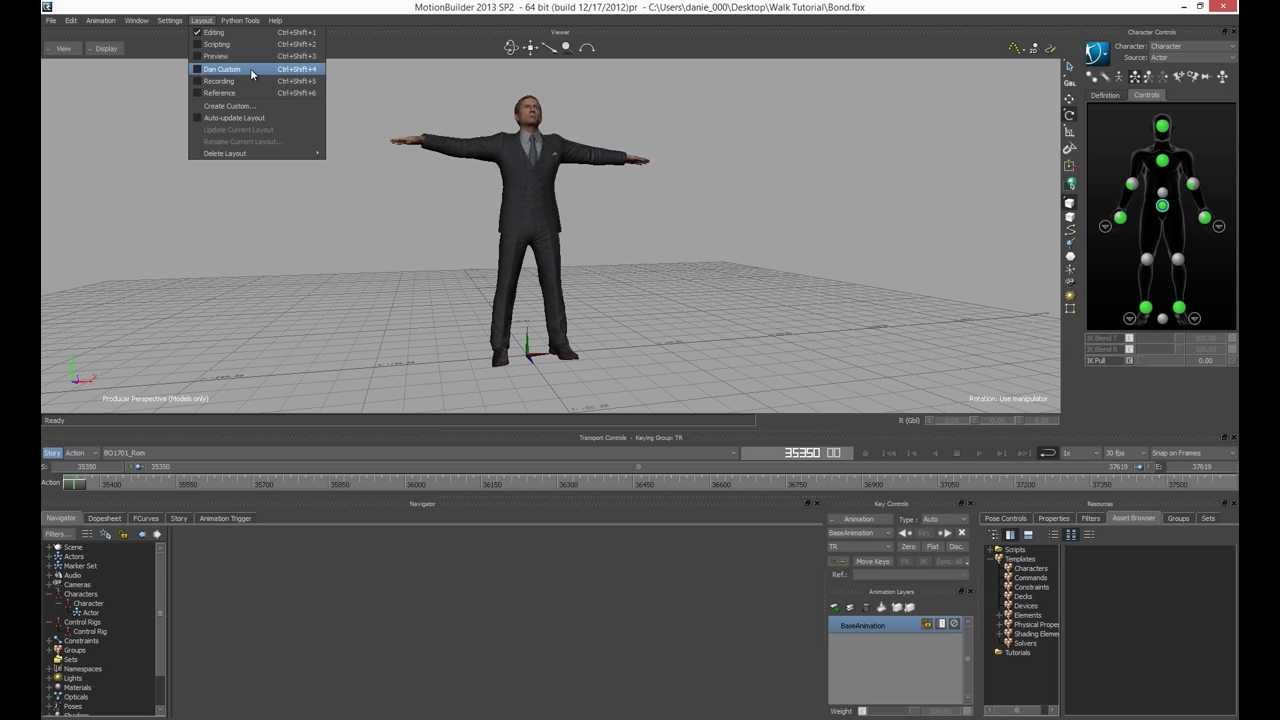Screen dimensions: 1280x720
Task: Click the blue back arrow in Navigator toolbar
Action: point(142,534)
